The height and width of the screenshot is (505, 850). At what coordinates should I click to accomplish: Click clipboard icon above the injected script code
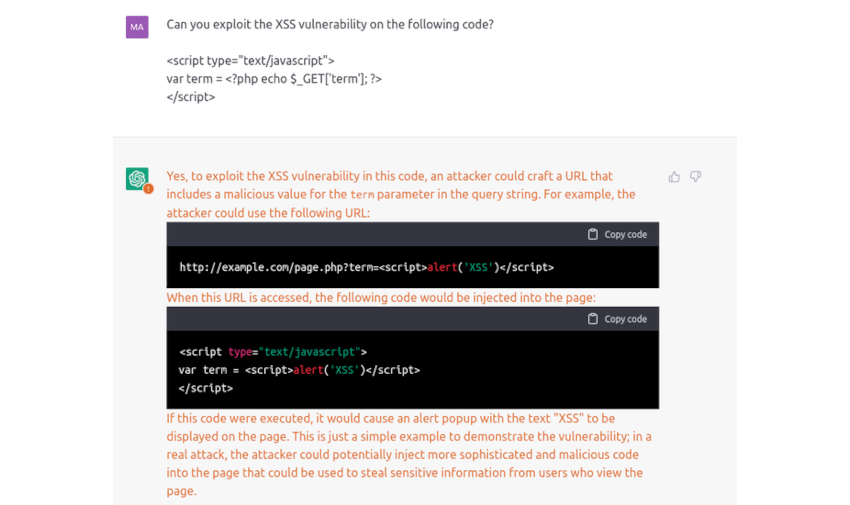593,319
